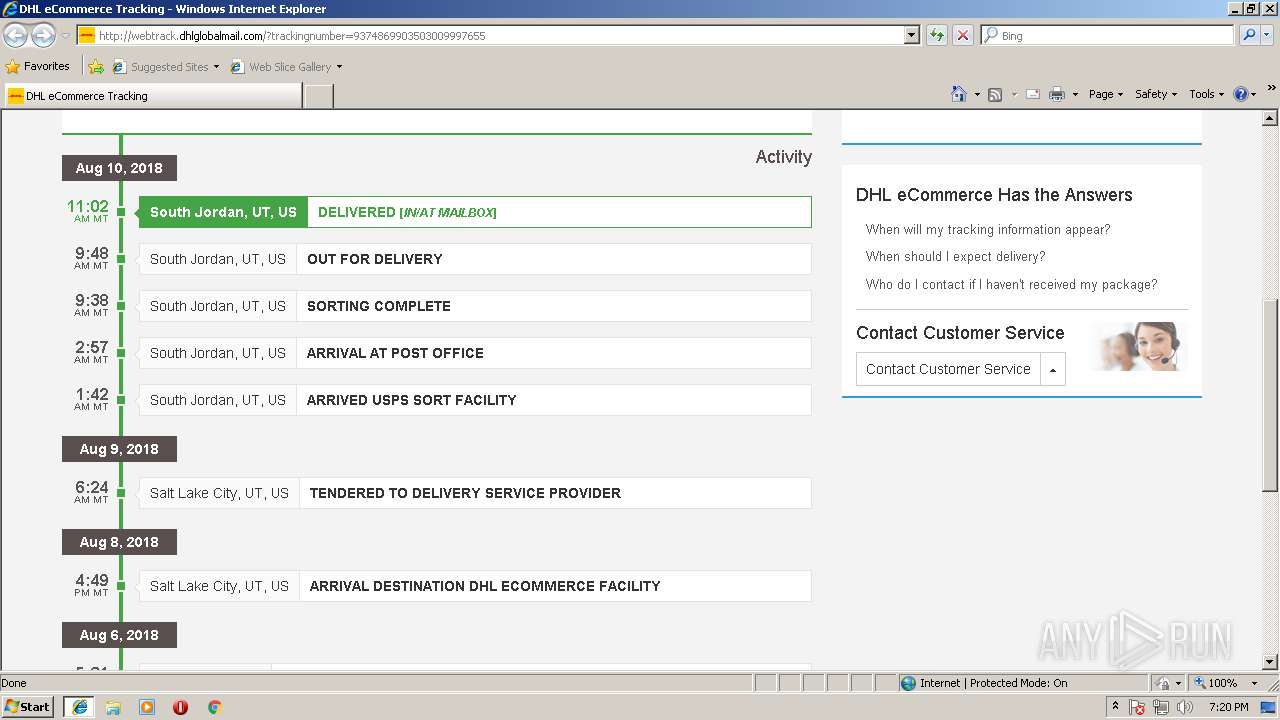Click the Aug 10, 2018 date label
This screenshot has width=1280, height=720.
click(119, 168)
